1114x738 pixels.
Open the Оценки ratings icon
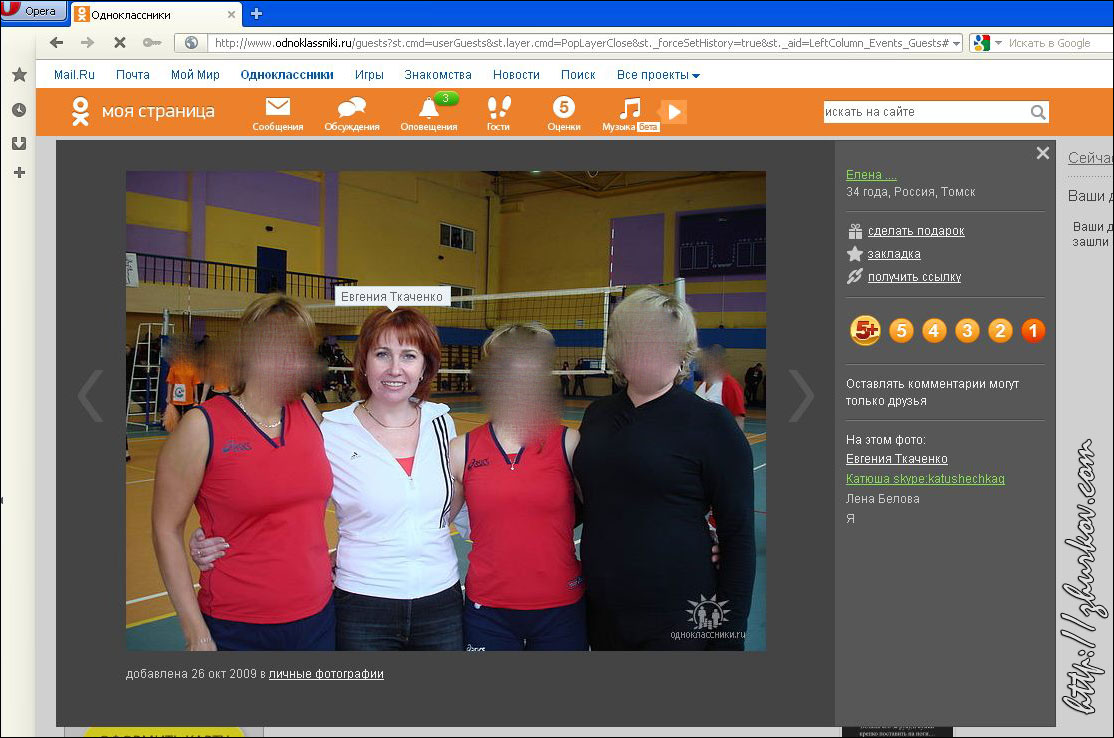pyautogui.click(x=564, y=108)
